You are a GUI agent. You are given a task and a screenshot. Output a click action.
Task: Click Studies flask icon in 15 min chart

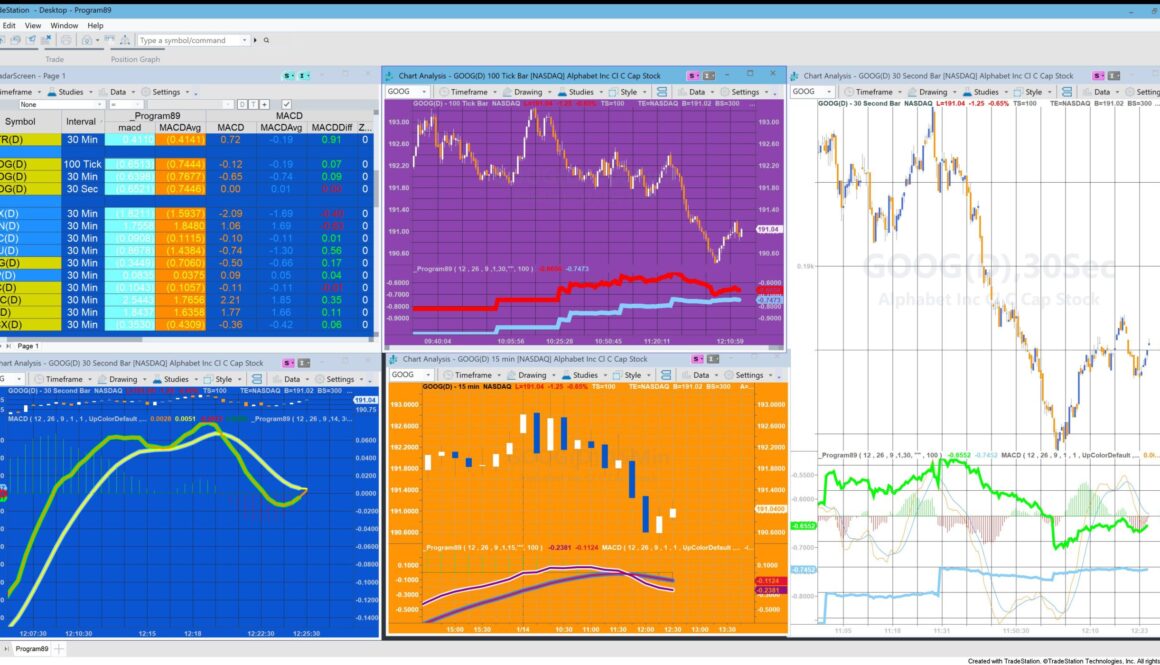pyautogui.click(x=566, y=375)
